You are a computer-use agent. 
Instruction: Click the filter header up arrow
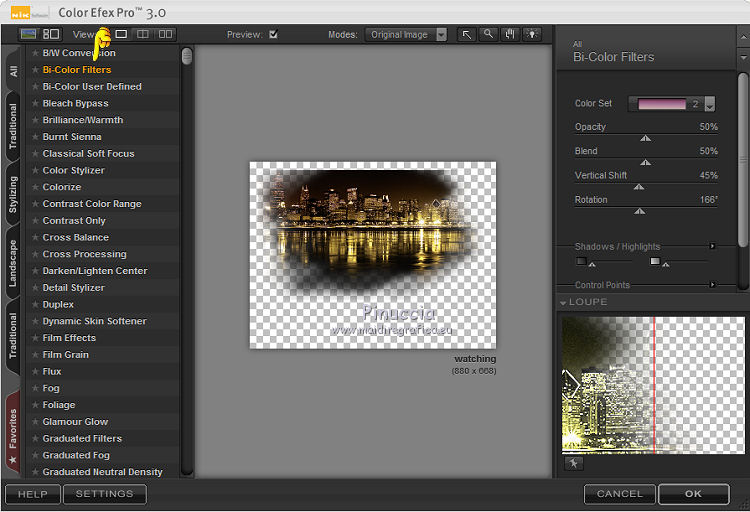tap(743, 37)
